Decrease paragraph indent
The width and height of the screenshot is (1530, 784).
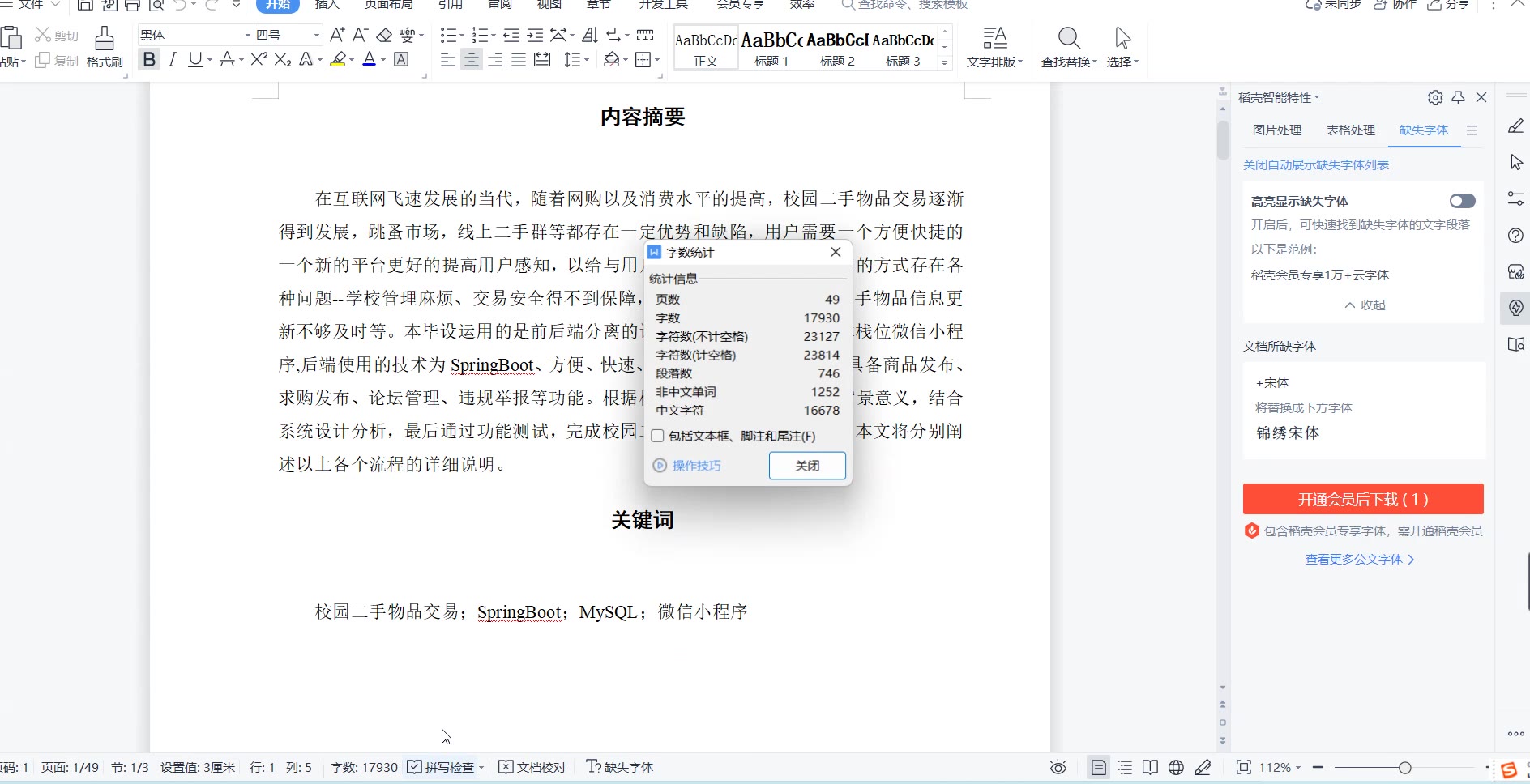[511, 35]
